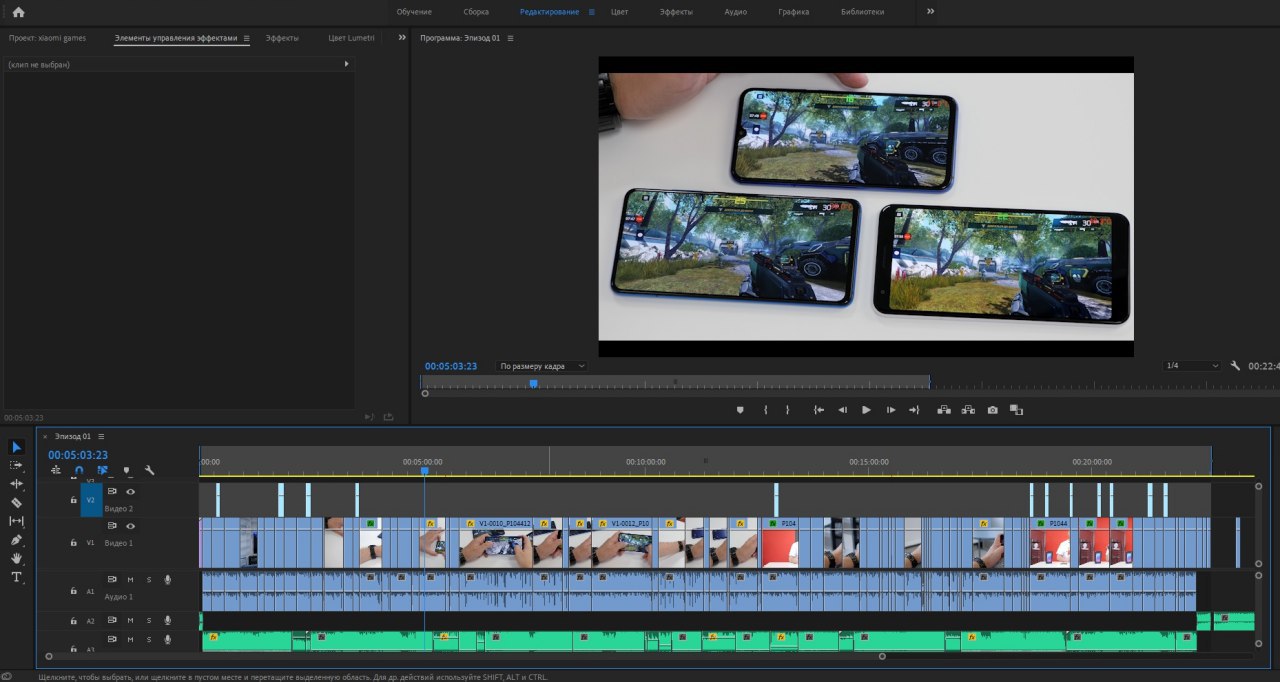
Task: Open Цвет Lumetri panel tab
Action: [x=352, y=38]
